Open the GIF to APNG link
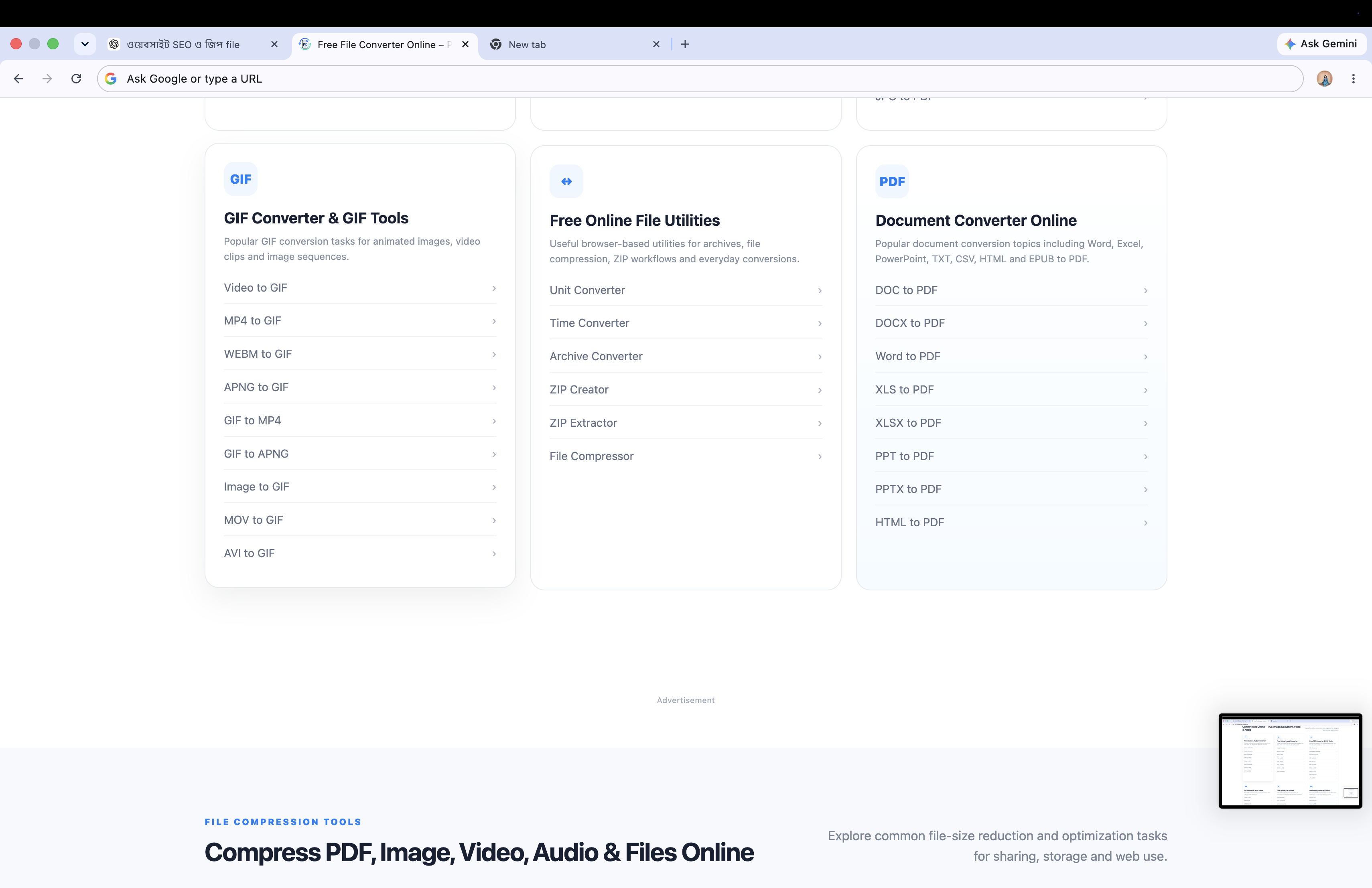Viewport: 1372px width, 888px height. point(360,454)
